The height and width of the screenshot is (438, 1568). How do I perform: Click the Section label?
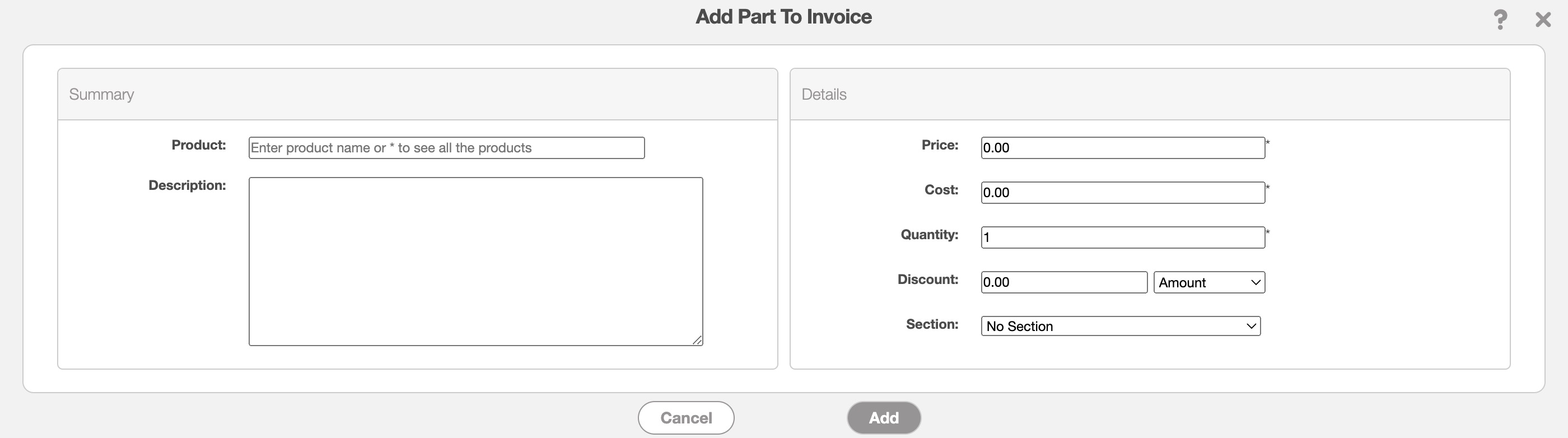(x=932, y=324)
